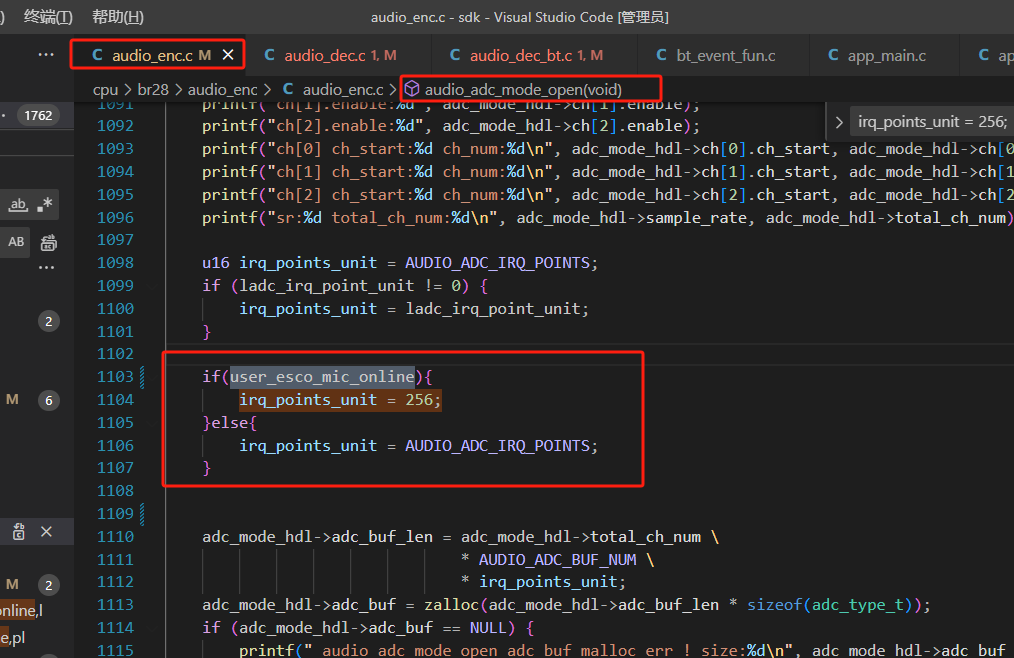This screenshot has width=1014, height=658.
Task: Open the app_main.c tab
Action: point(885,55)
